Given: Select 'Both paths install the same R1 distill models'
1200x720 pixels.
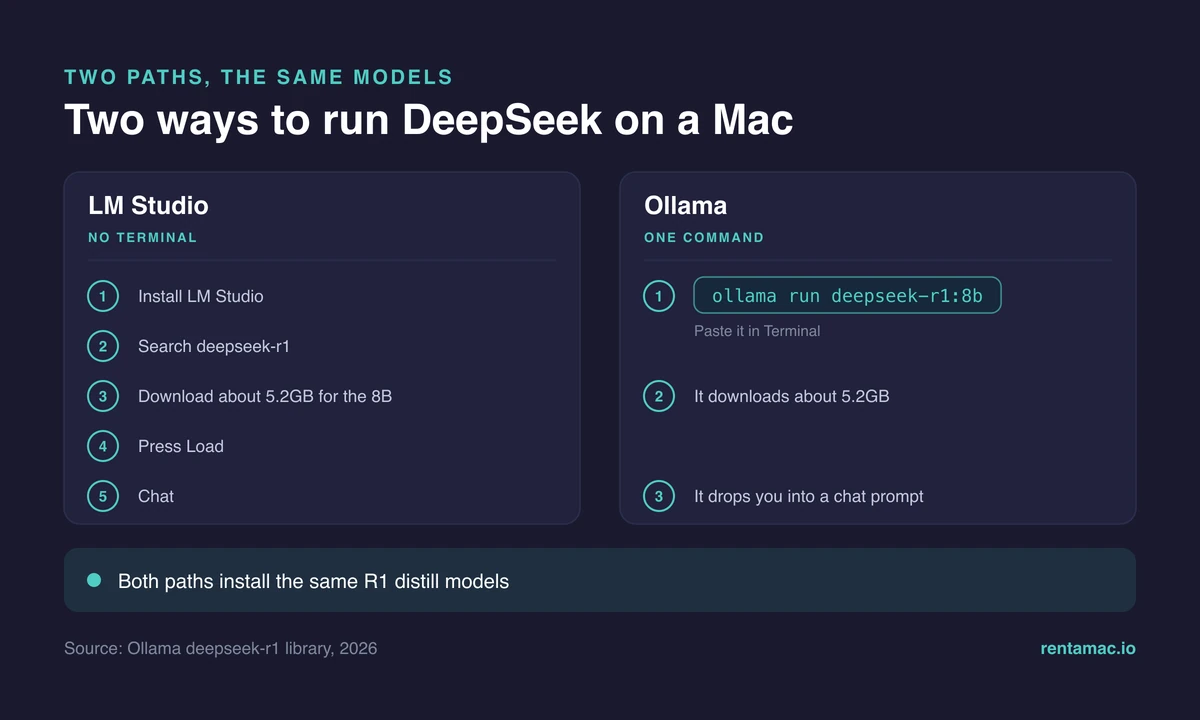Looking at the screenshot, I should (313, 580).
